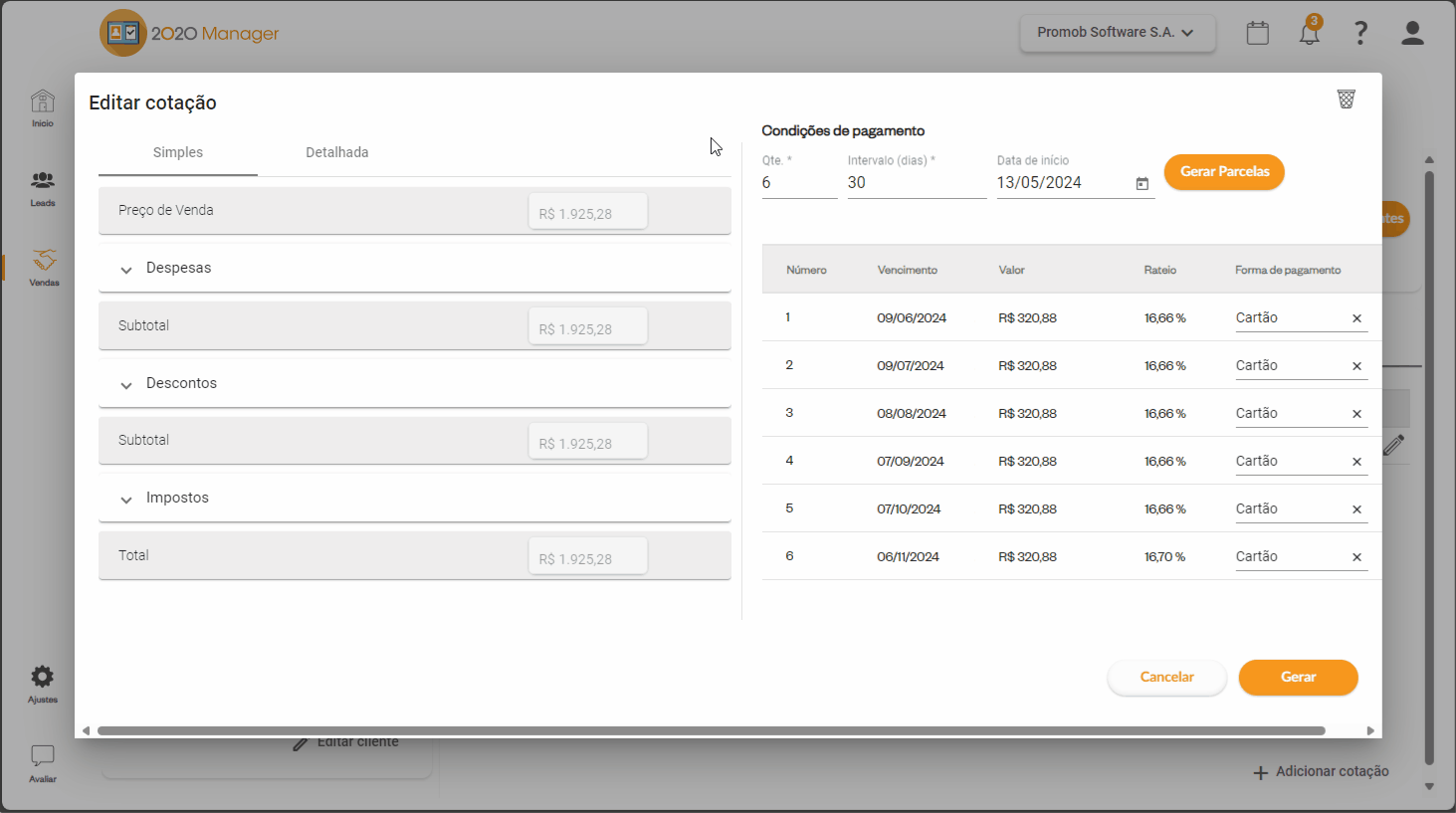Click the 16,70 % rateio value

click(1164, 557)
